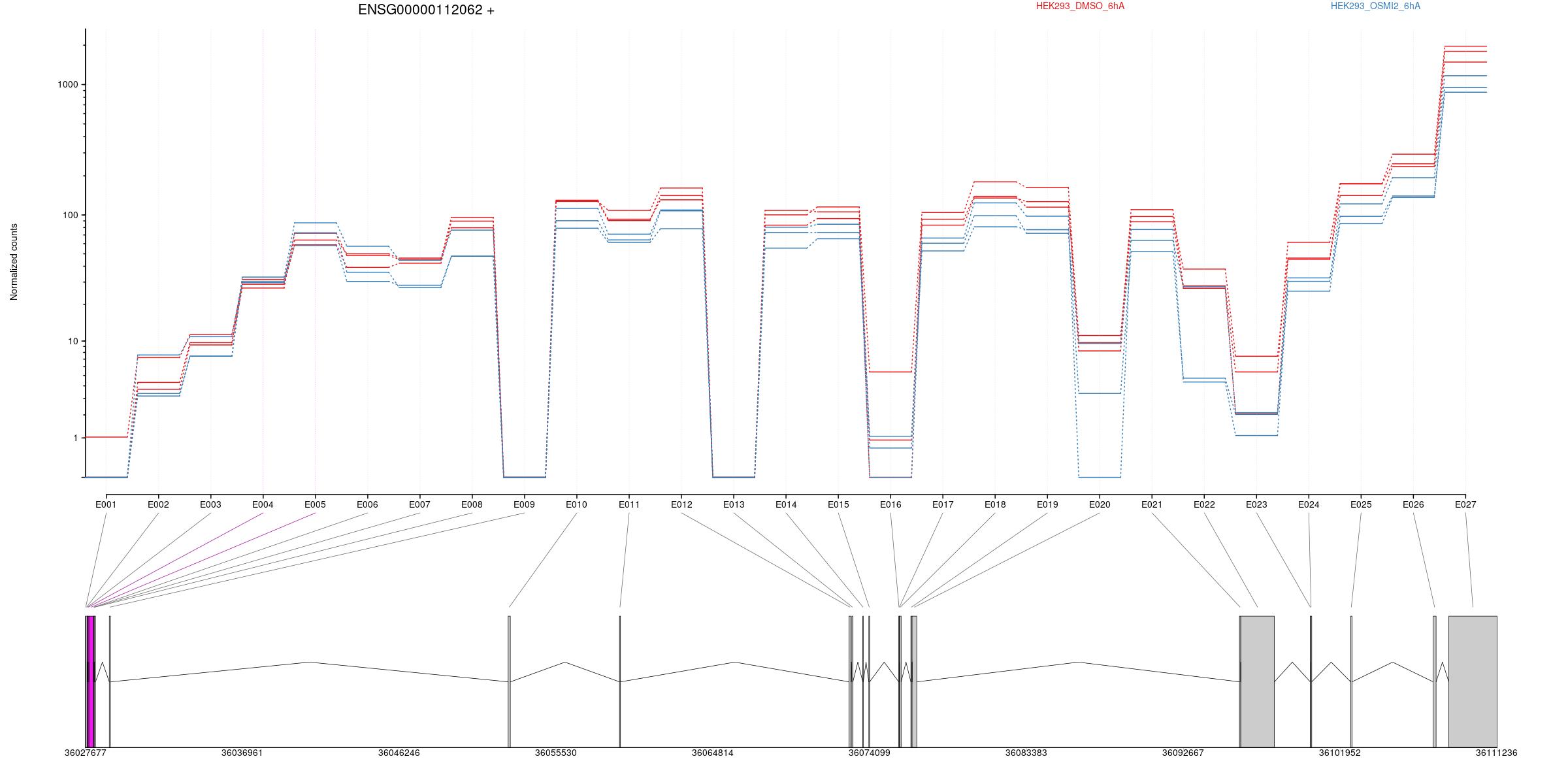This screenshot has height=784, width=1568.
Task: Click the final gray exon block for E027
Action: click(x=1473, y=681)
